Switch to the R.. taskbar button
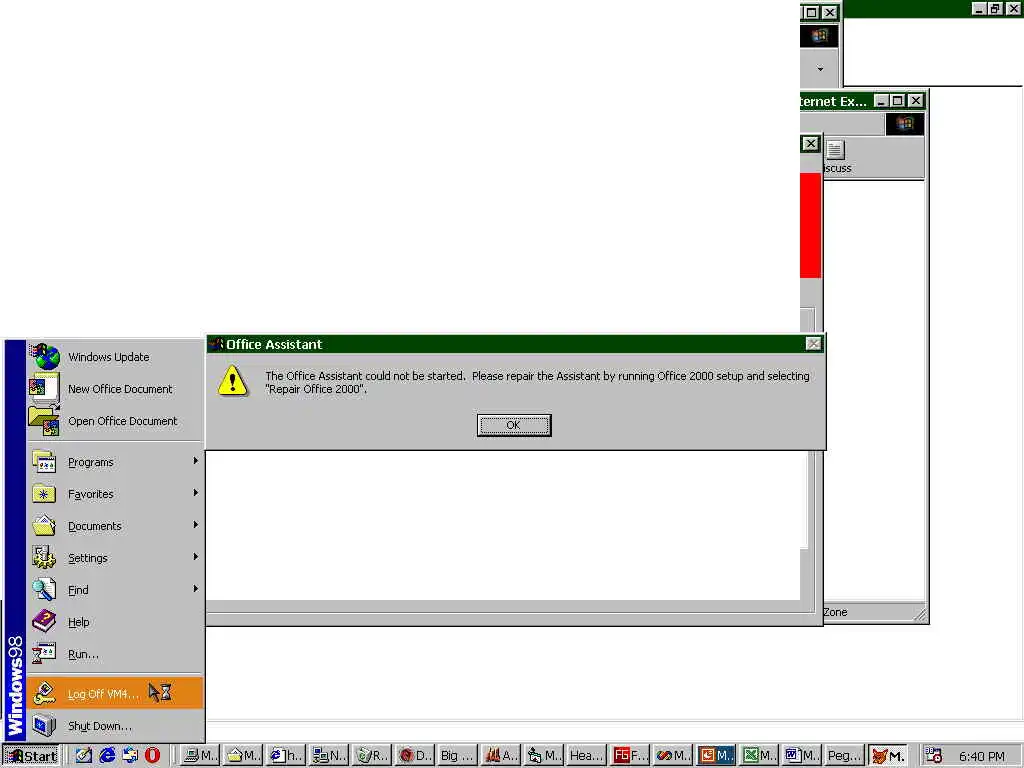This screenshot has width=1024, height=768. tap(372, 756)
